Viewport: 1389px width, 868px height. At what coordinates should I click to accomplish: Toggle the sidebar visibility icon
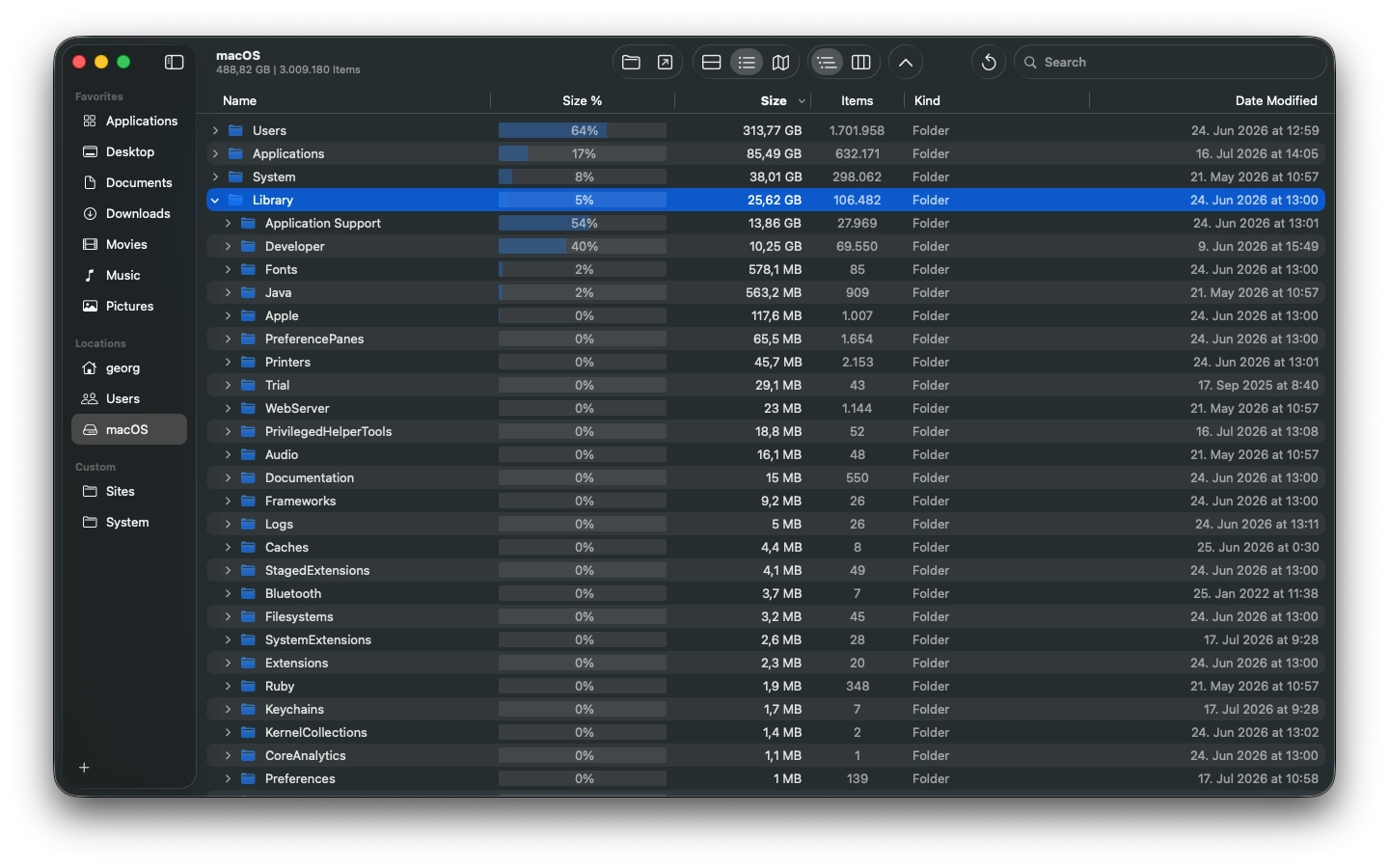pyautogui.click(x=174, y=62)
